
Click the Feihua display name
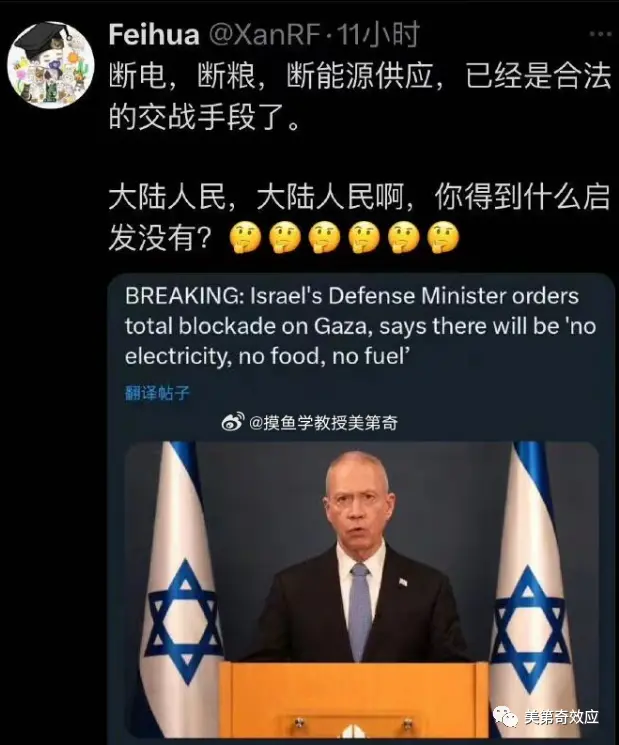pos(154,35)
